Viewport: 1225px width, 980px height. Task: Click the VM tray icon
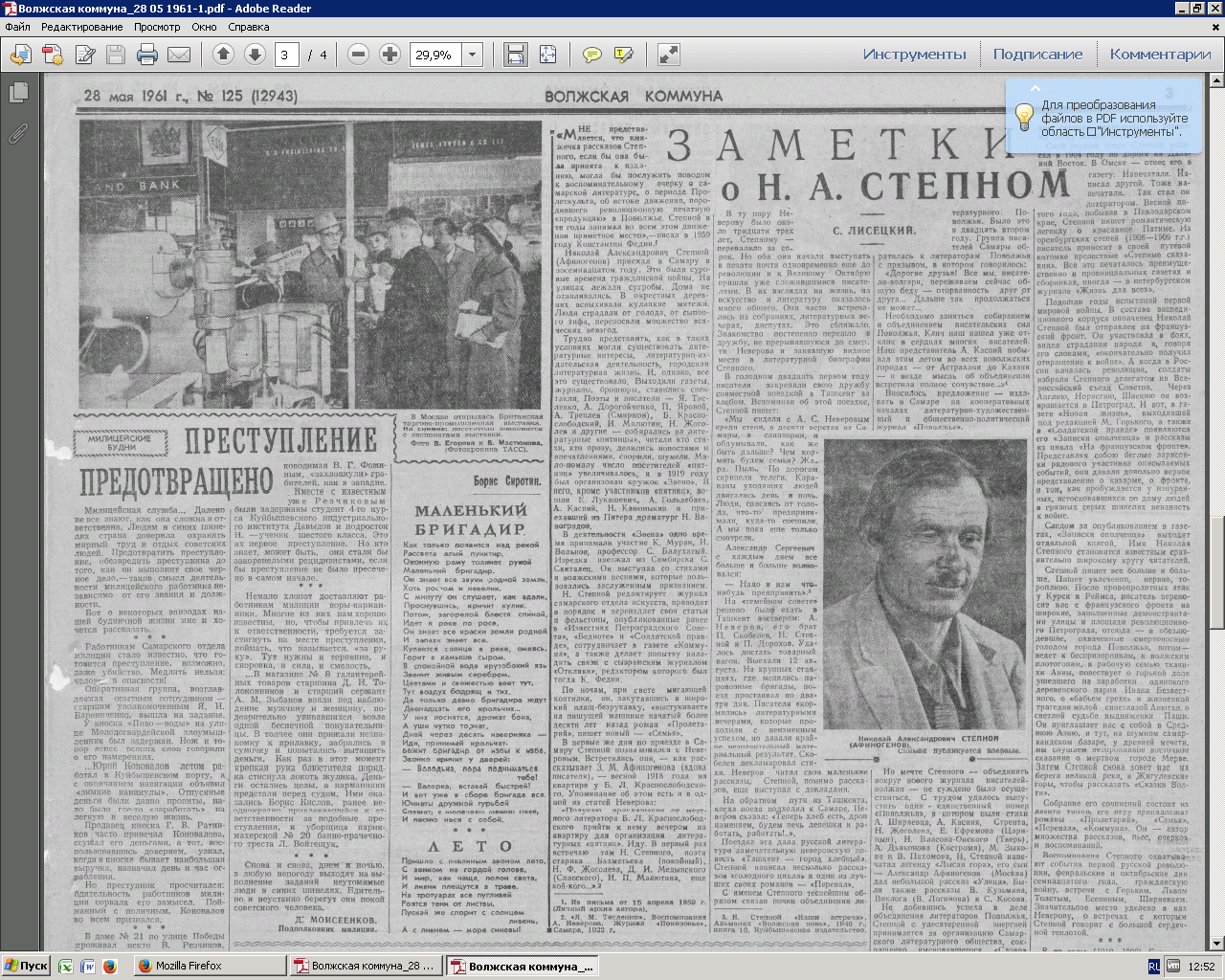click(1172, 968)
